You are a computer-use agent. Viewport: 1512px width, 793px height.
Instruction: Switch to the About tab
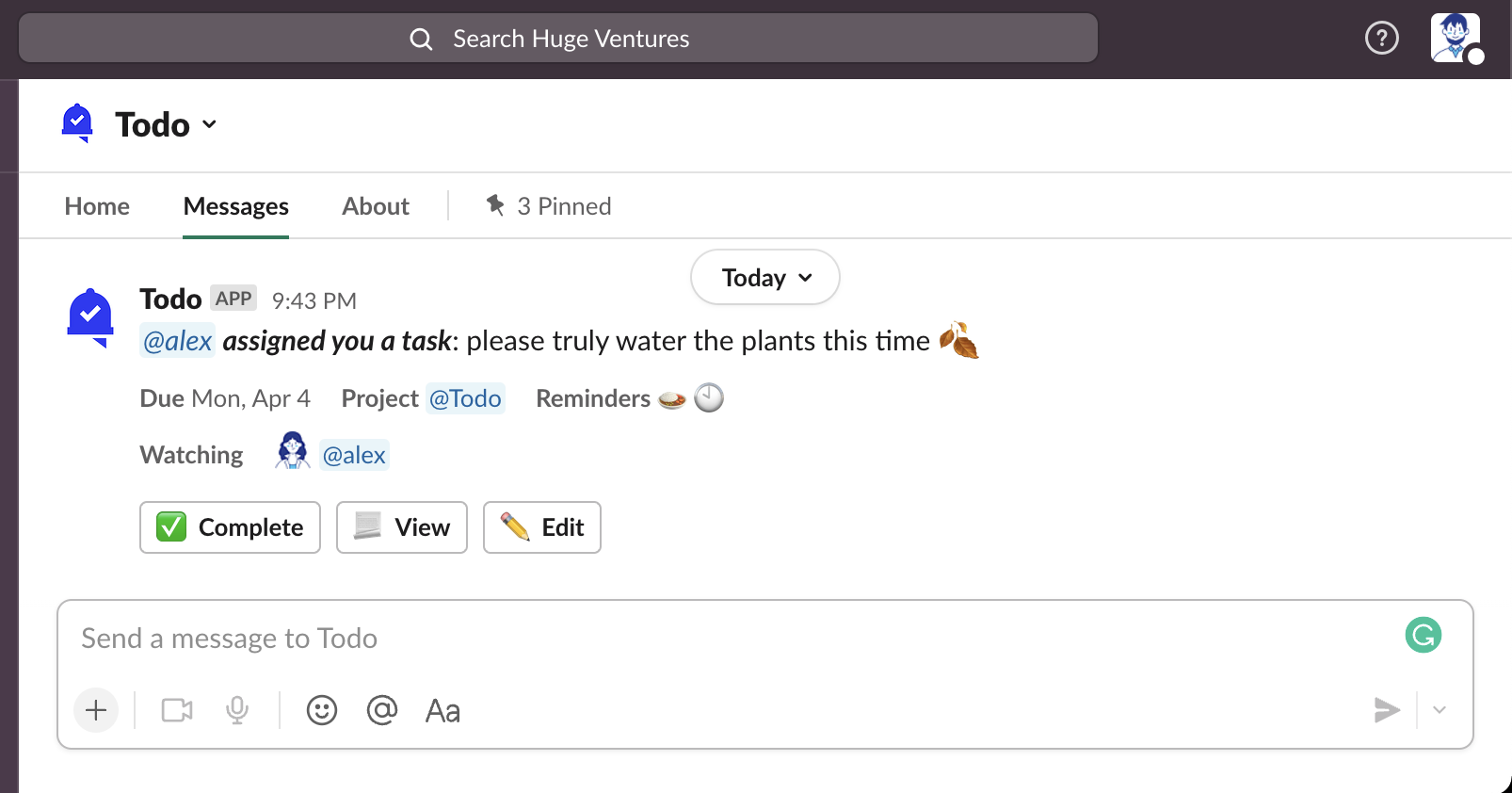pos(376,206)
